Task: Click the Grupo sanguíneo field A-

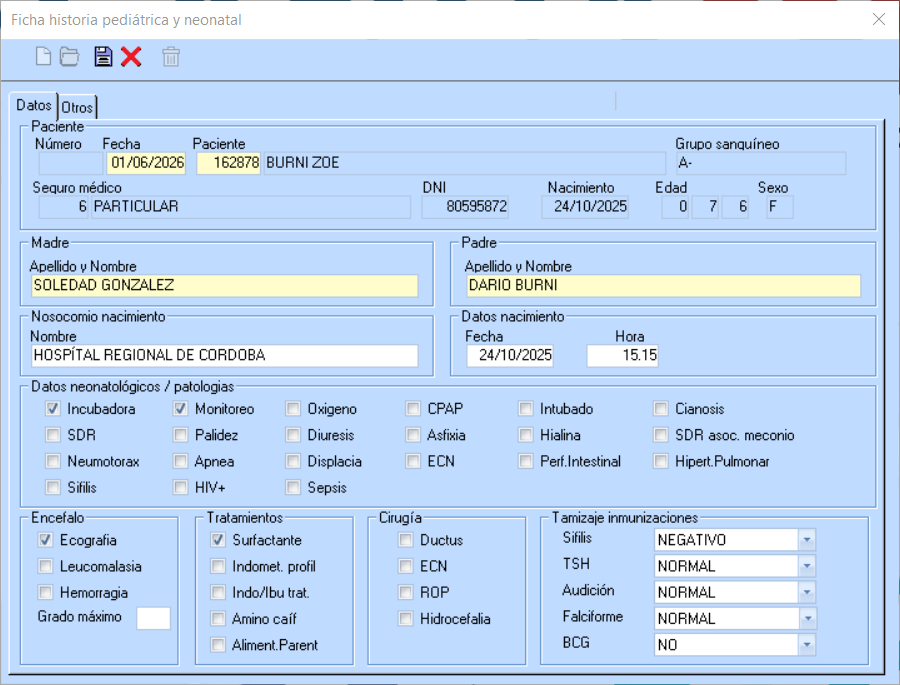Action: (x=761, y=162)
